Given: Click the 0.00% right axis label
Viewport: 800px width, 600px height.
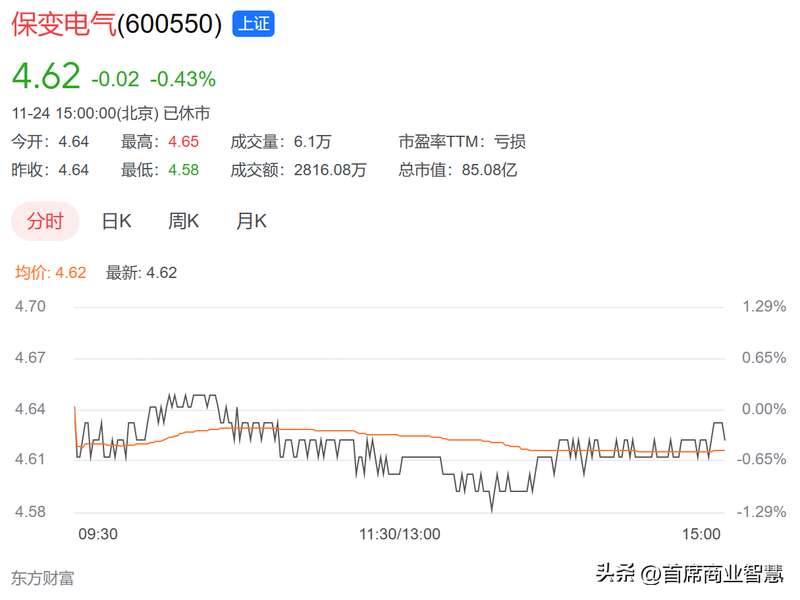Looking at the screenshot, I should tap(764, 409).
